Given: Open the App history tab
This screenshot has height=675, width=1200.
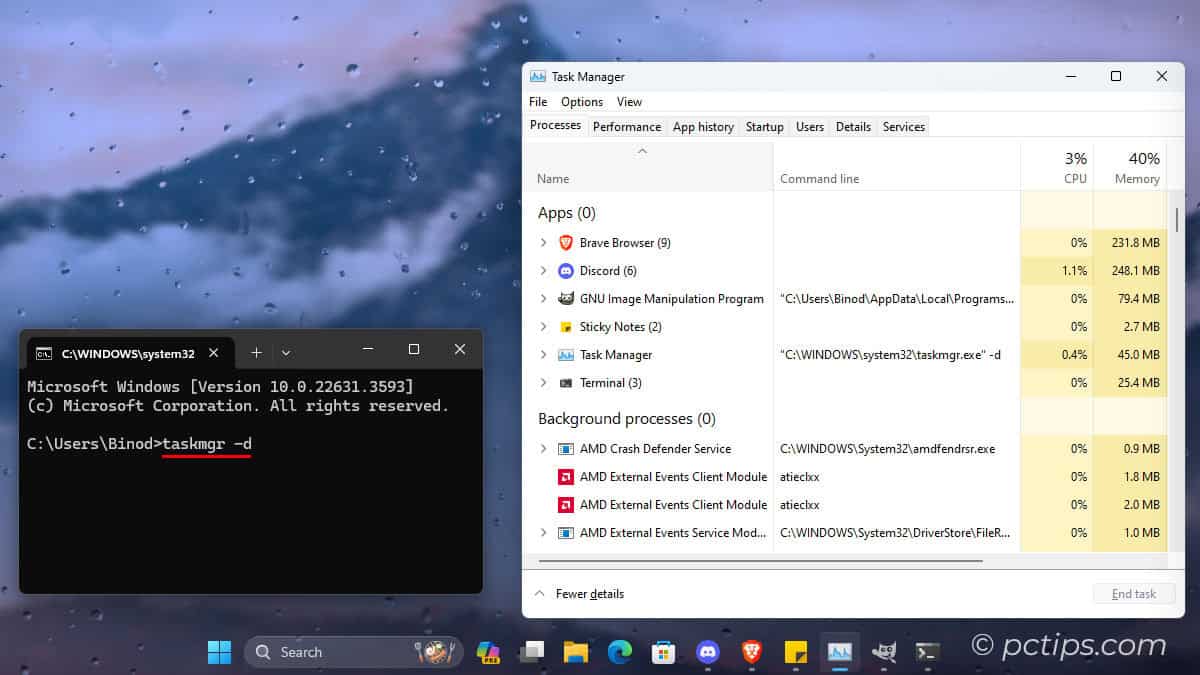Looking at the screenshot, I should 703,126.
